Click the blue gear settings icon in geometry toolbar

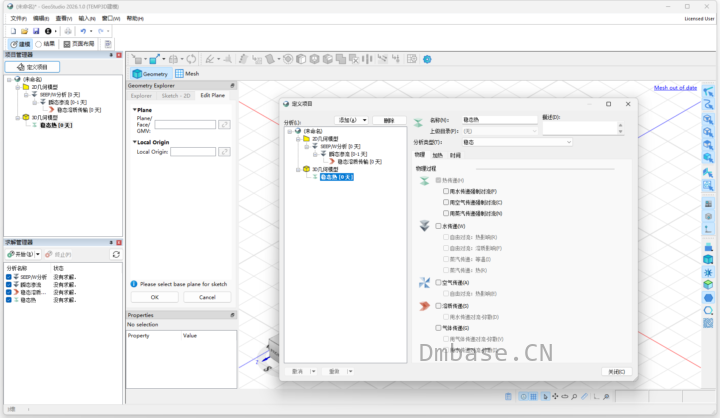click(x=427, y=59)
